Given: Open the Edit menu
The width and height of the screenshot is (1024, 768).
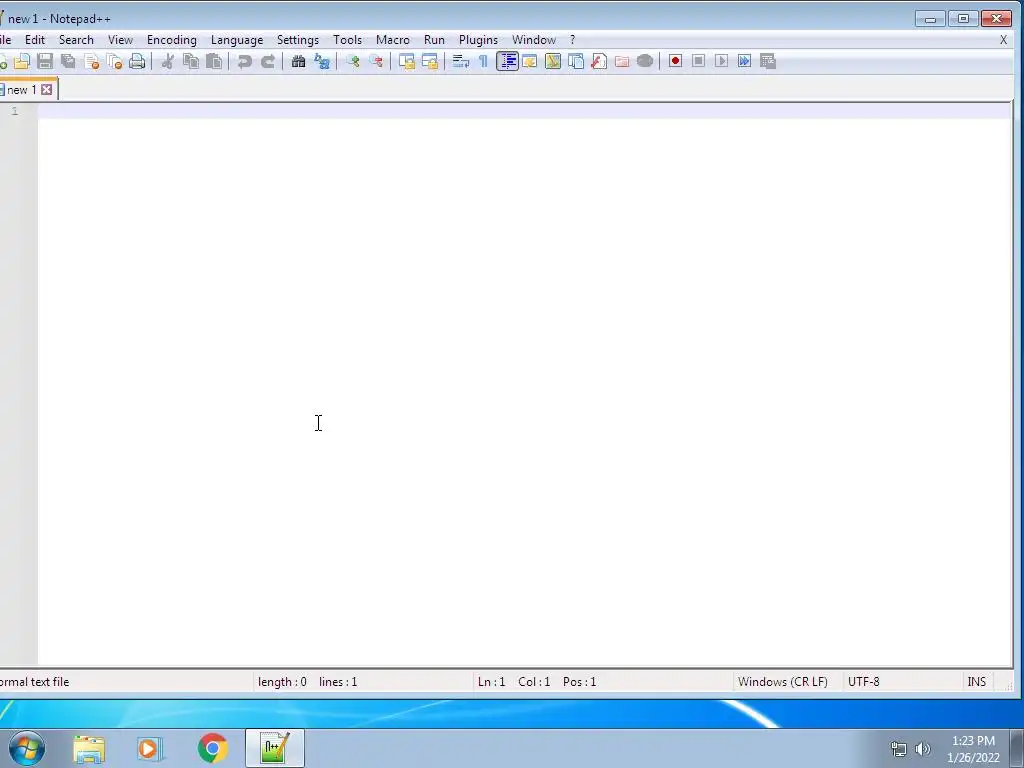Looking at the screenshot, I should point(35,40).
